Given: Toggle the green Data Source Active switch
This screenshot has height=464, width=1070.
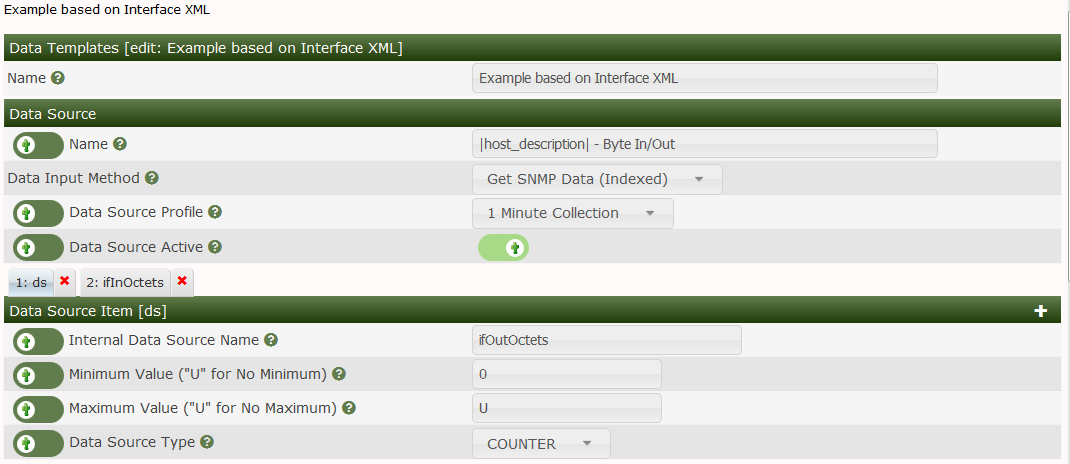Looking at the screenshot, I should tap(503, 247).
